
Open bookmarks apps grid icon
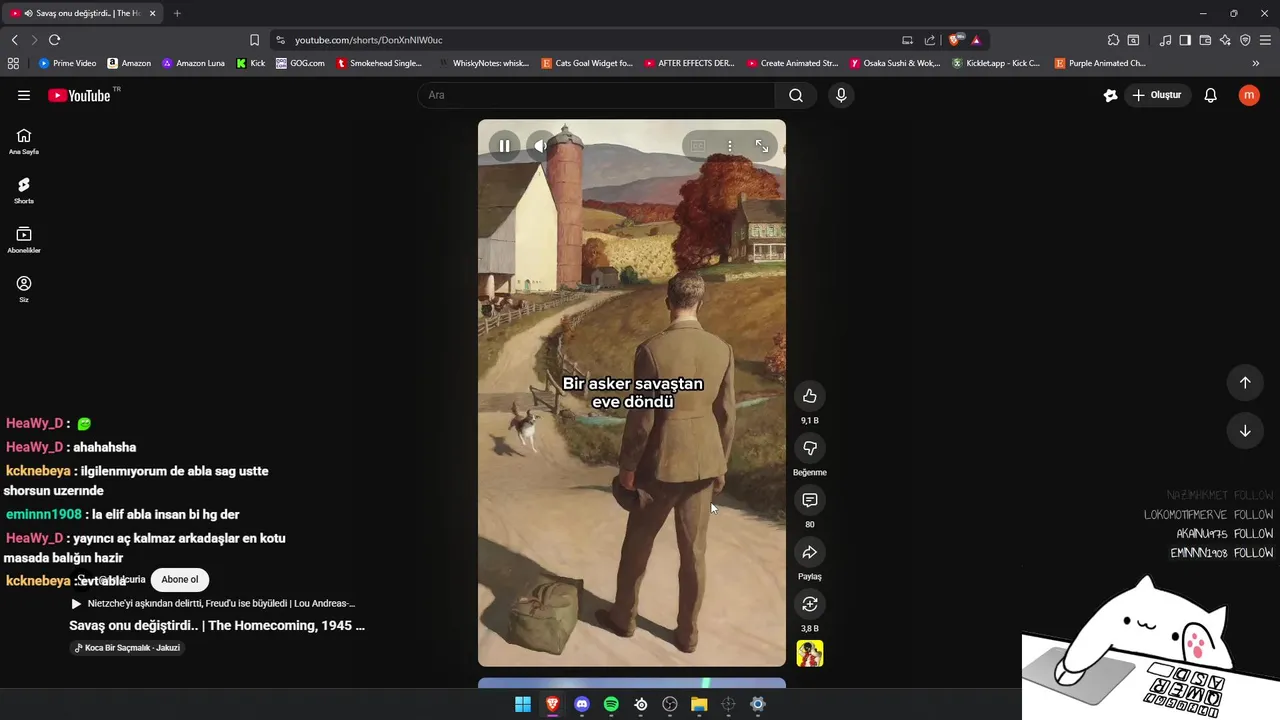[13, 63]
